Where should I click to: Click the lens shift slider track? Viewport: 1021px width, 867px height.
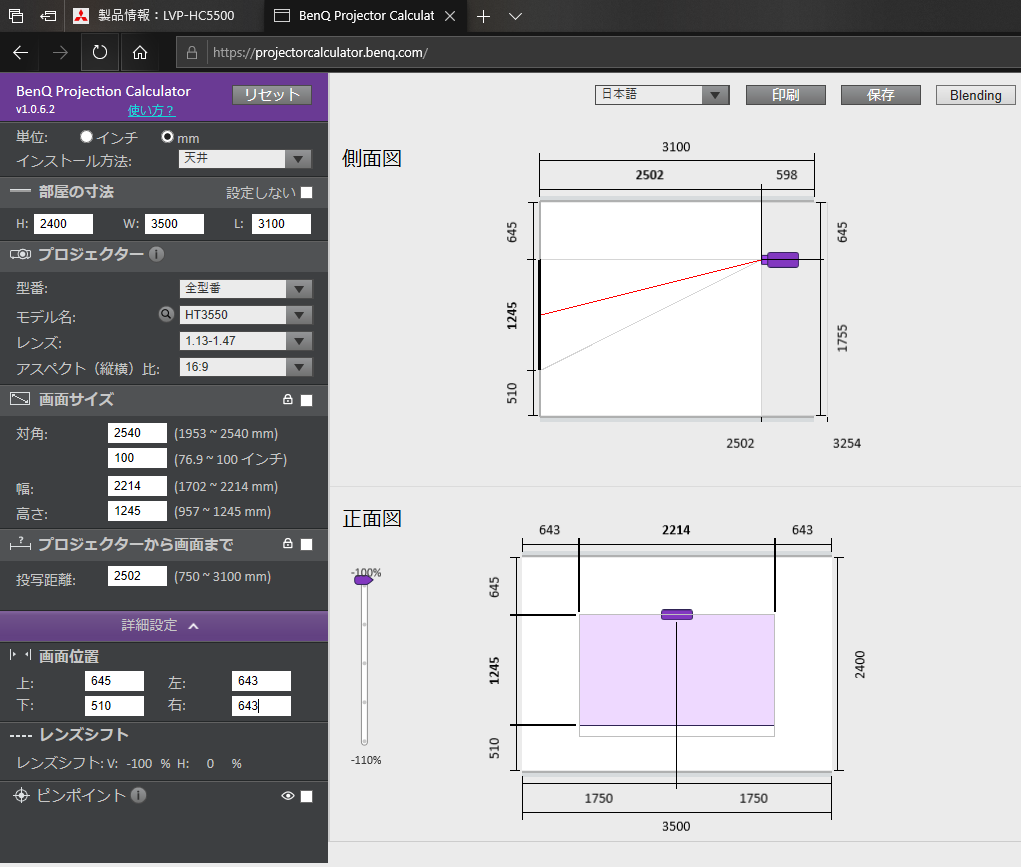[x=365, y=664]
